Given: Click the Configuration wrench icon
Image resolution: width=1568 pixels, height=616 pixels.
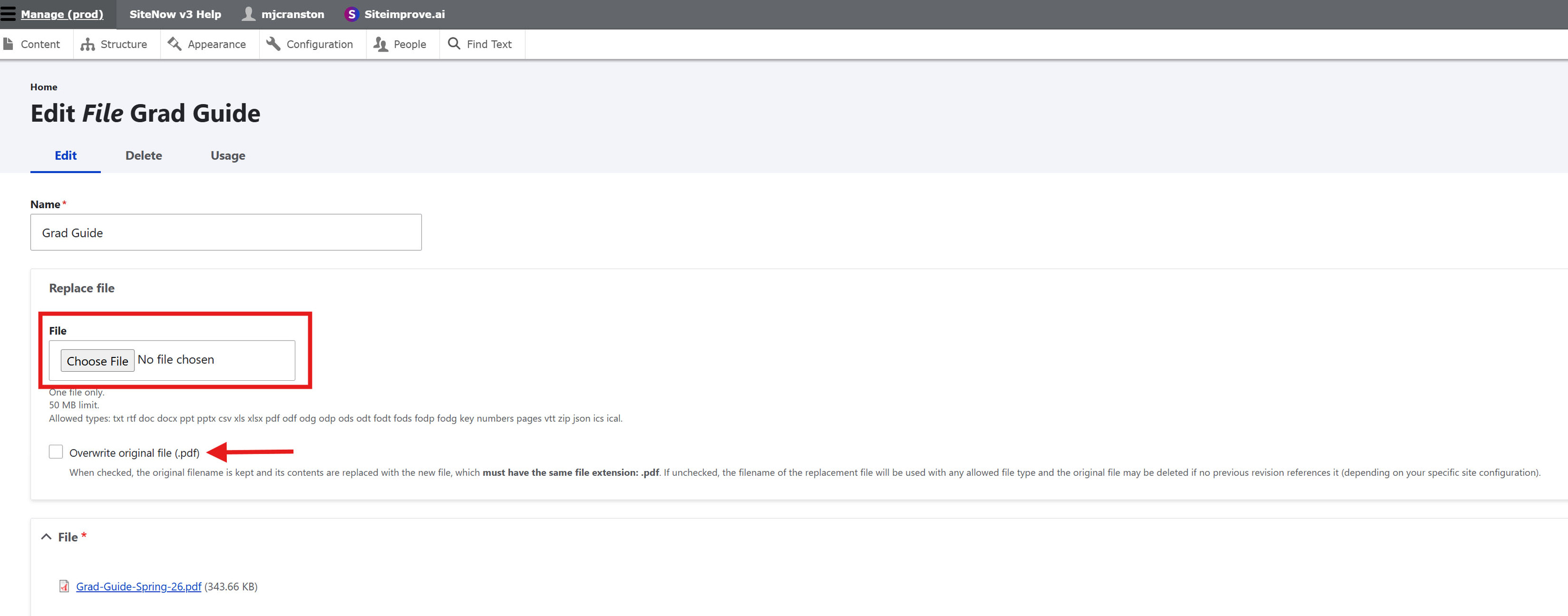Looking at the screenshot, I should pyautogui.click(x=274, y=44).
